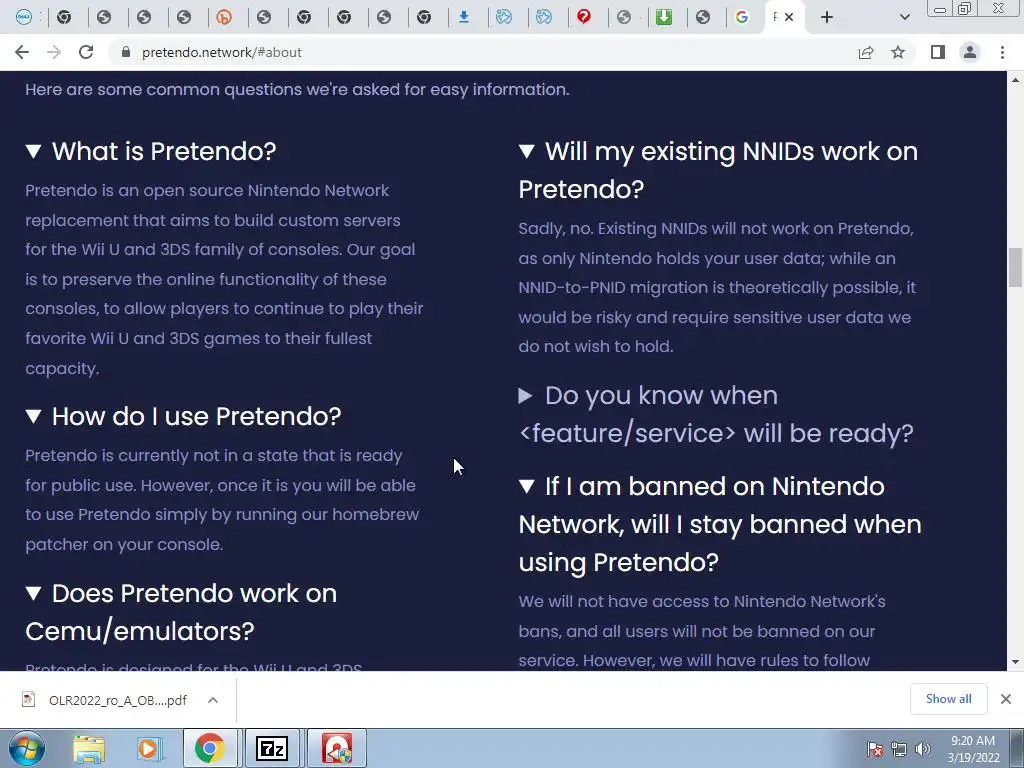Click 'Here are some common questions' text
The height and width of the screenshot is (768, 1024).
[x=297, y=89]
